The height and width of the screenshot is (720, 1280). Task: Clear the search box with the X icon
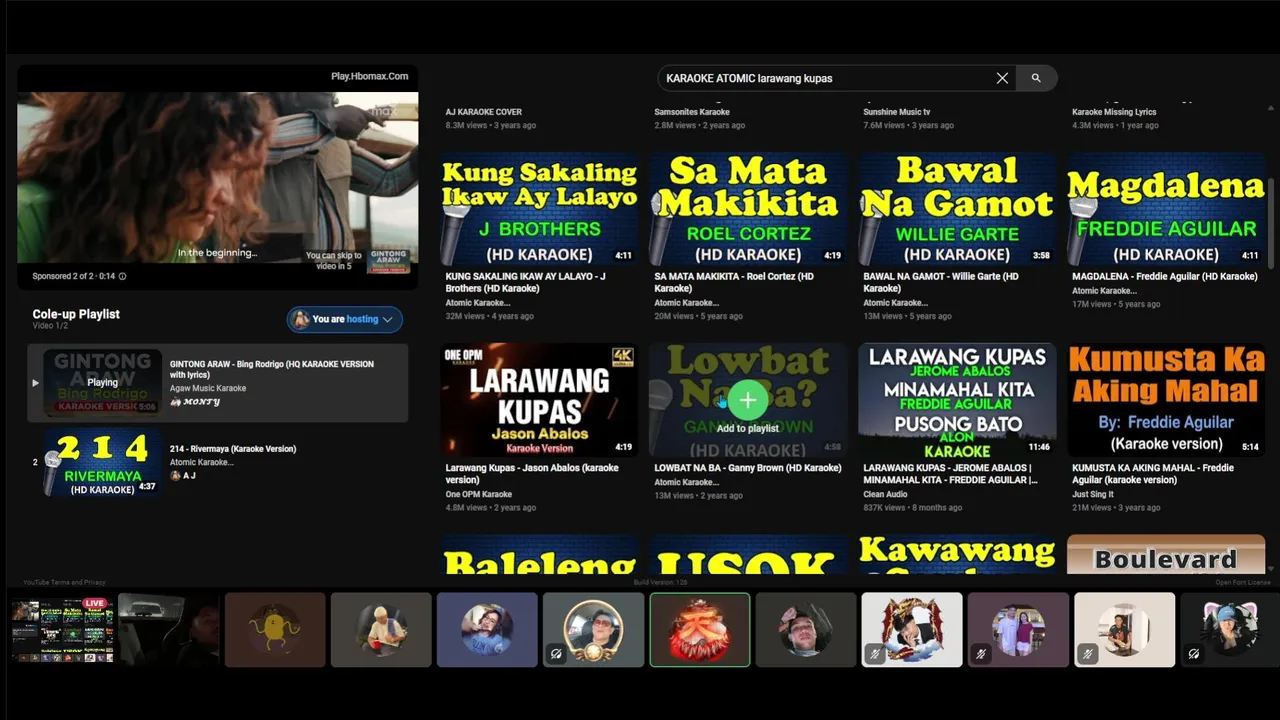1002,78
